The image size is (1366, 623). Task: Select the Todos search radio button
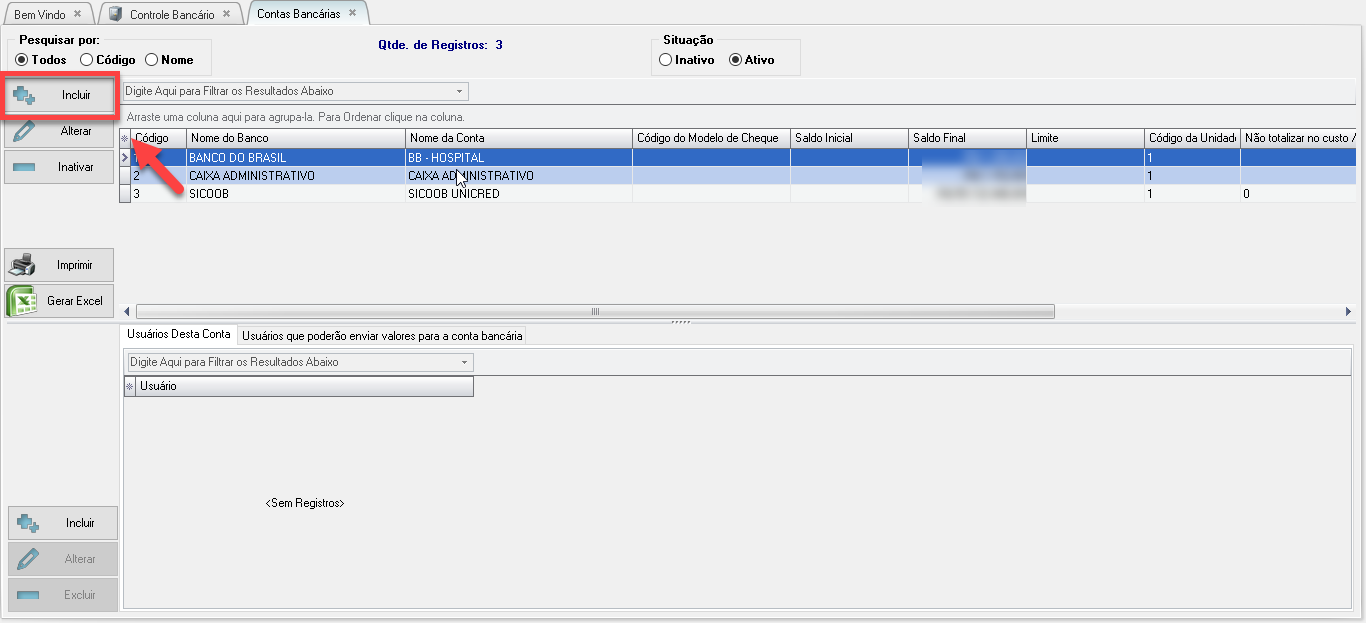click(22, 60)
